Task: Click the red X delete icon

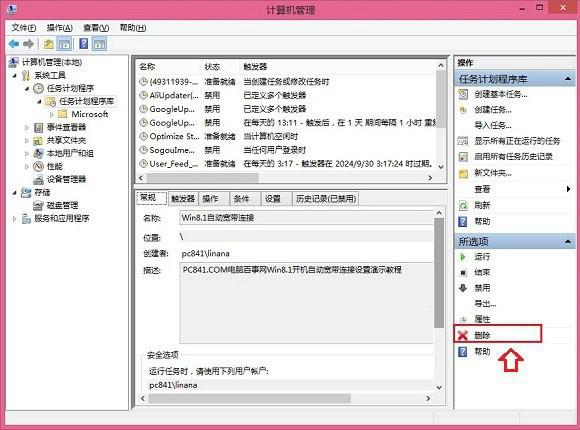Action: coord(463,335)
